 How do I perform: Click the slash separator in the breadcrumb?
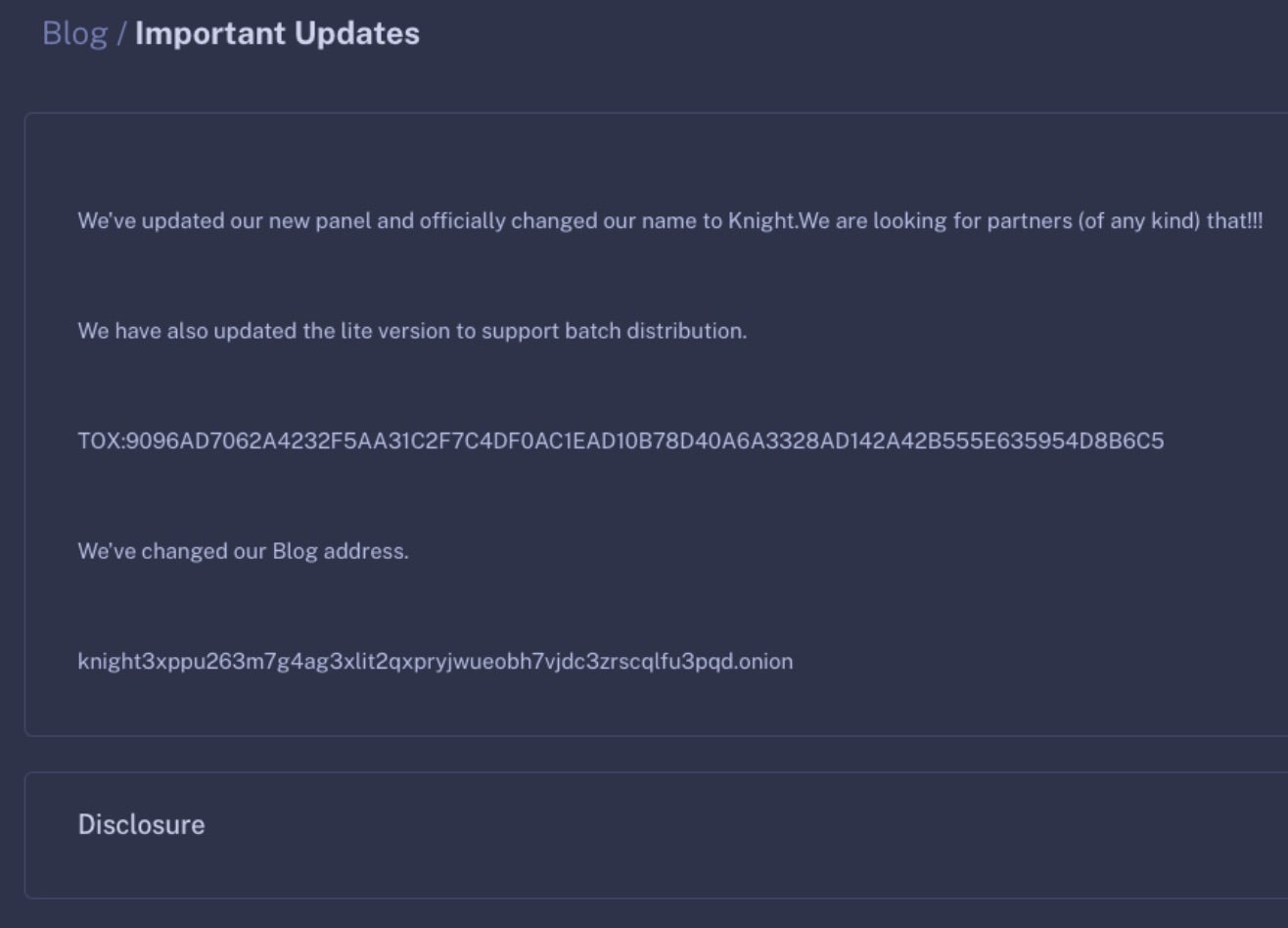click(x=121, y=33)
